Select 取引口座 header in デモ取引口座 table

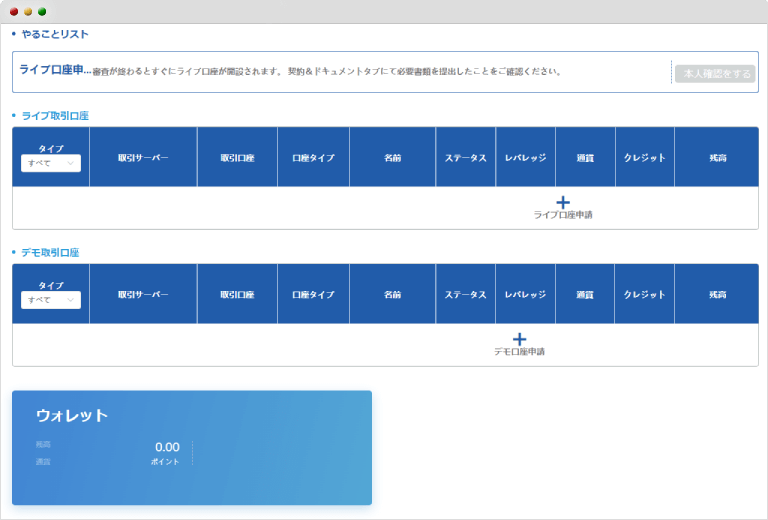[x=237, y=294]
